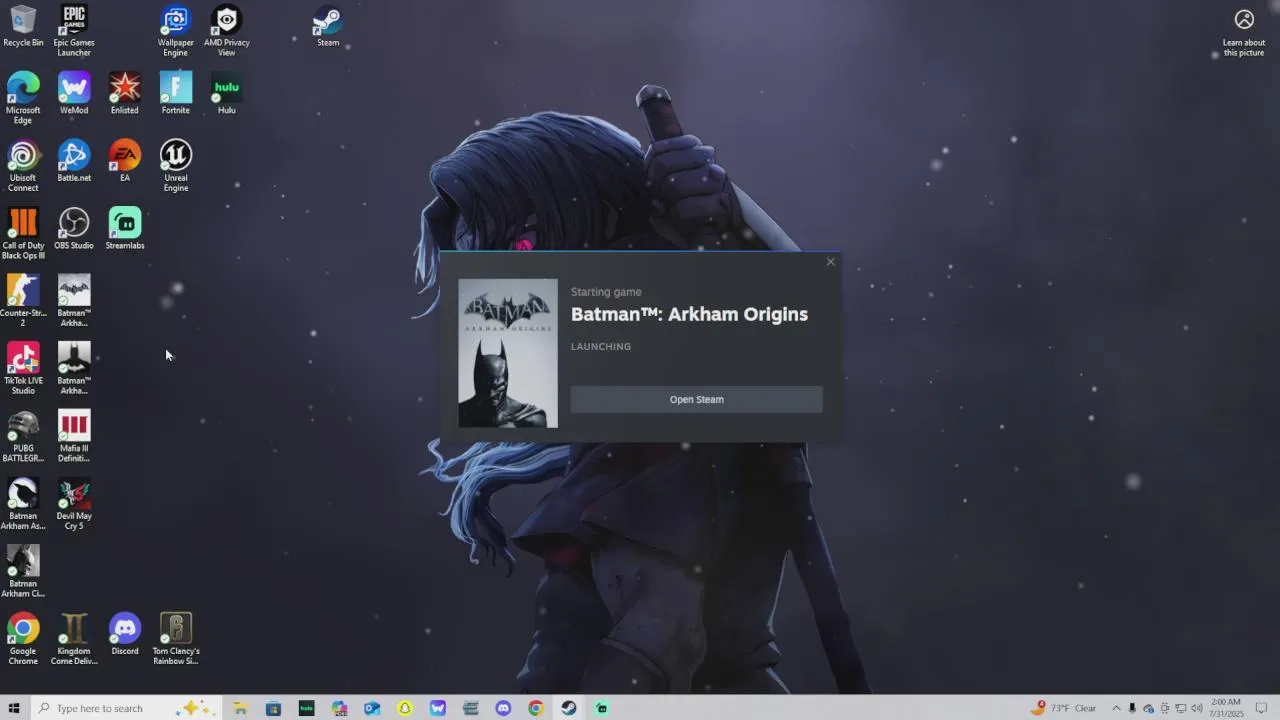
Task: Select the Devil May Cry 5 desktop icon
Action: point(74,504)
